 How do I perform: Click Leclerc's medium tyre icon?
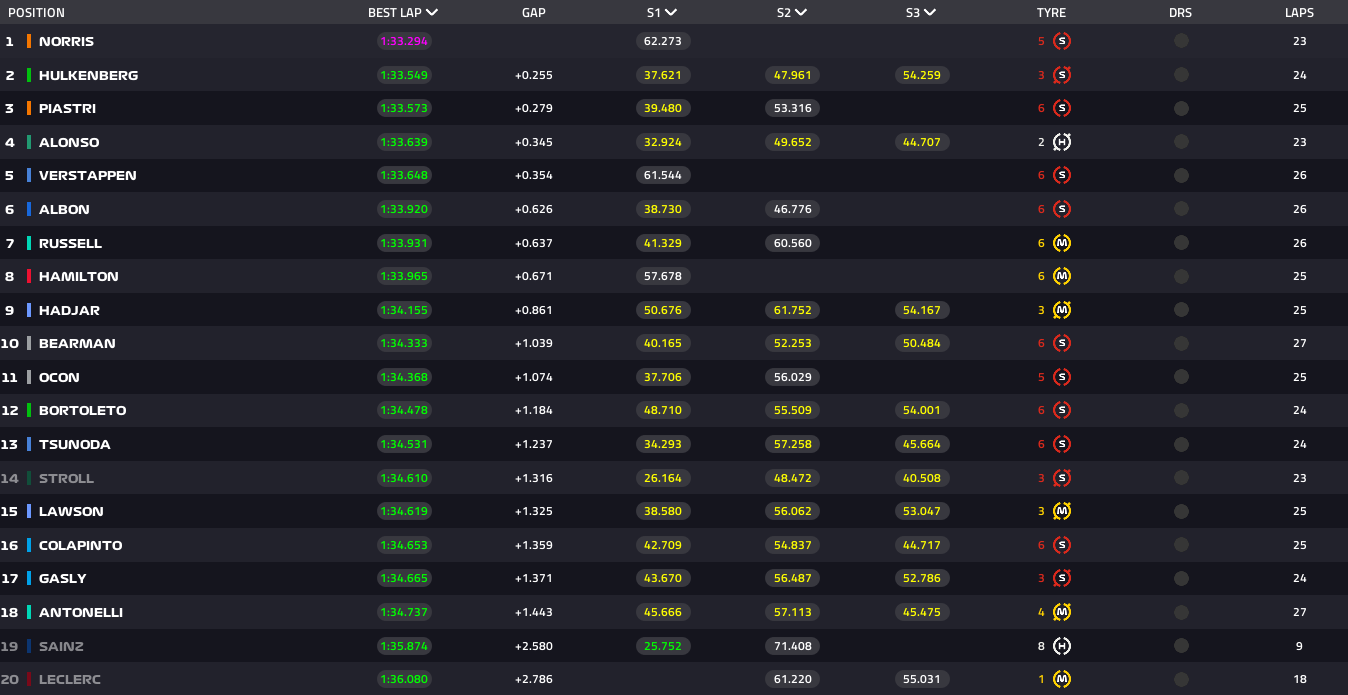click(1062, 679)
